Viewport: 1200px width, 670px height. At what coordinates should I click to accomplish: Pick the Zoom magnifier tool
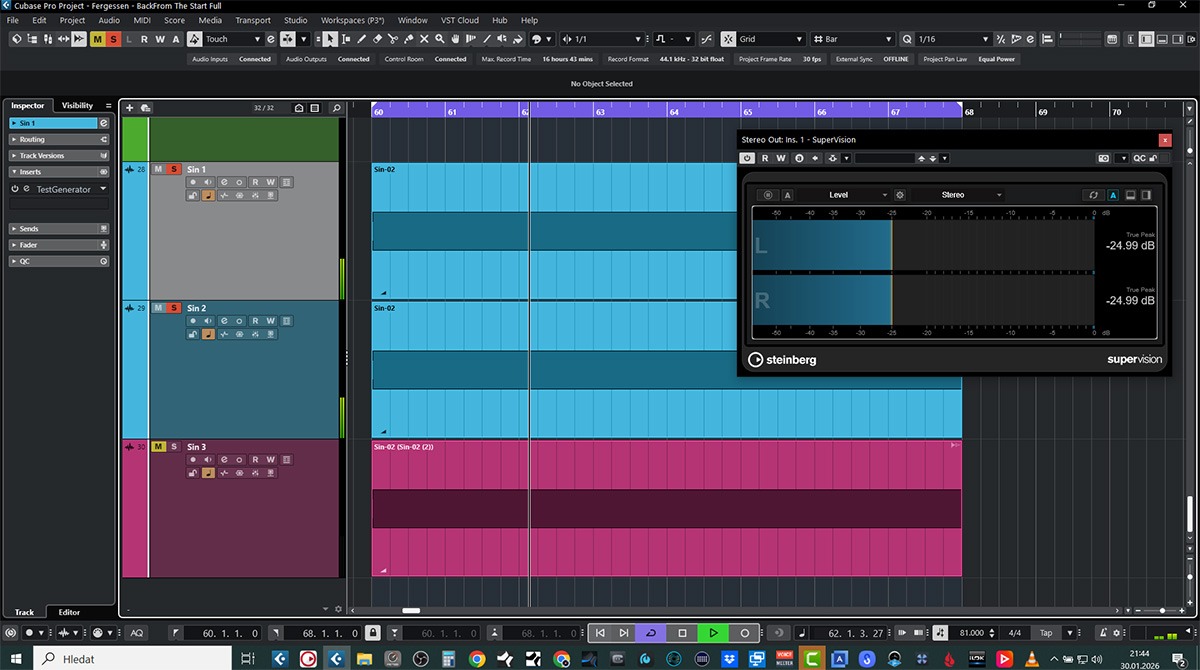440,39
